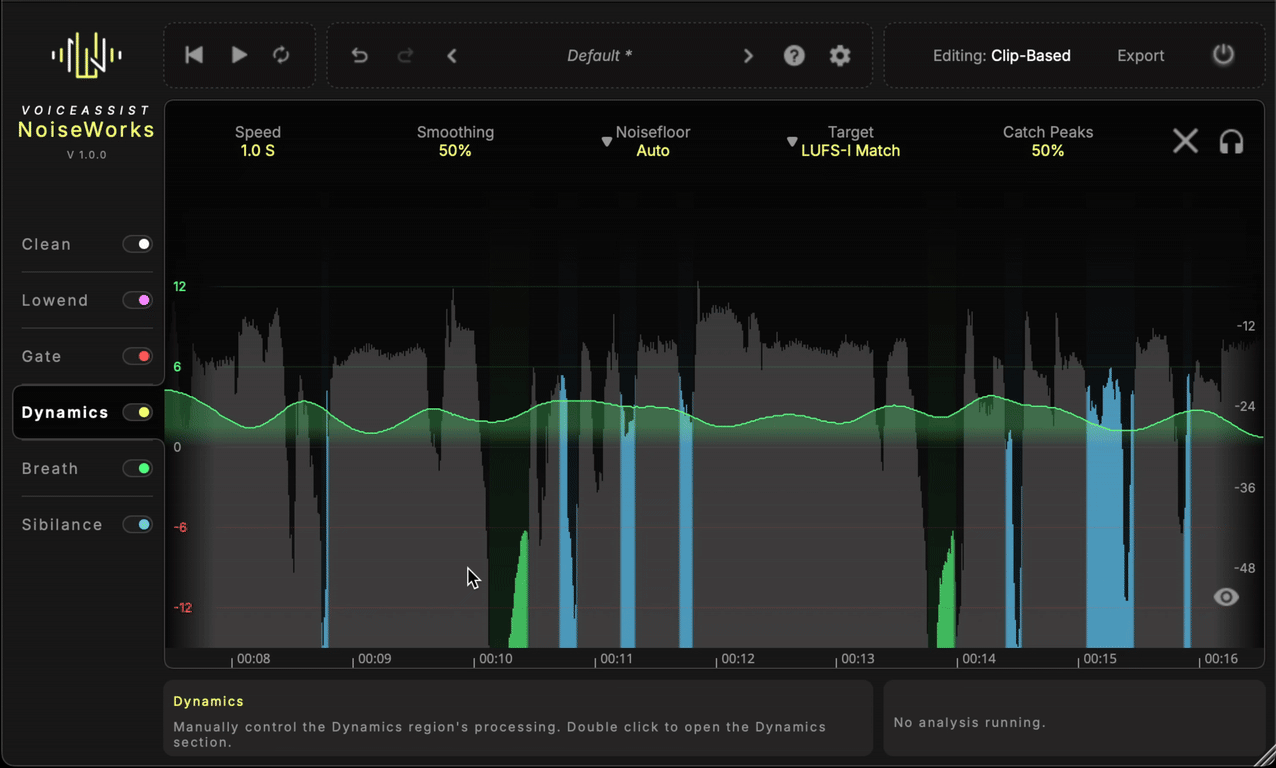Redo the last undone edit

(x=405, y=55)
